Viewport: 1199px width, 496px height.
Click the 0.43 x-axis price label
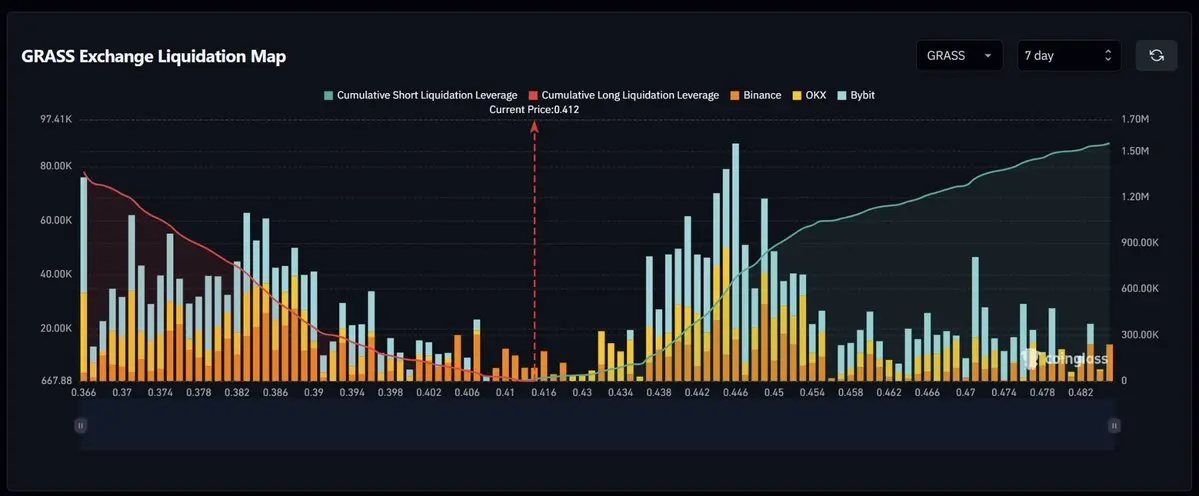582,392
